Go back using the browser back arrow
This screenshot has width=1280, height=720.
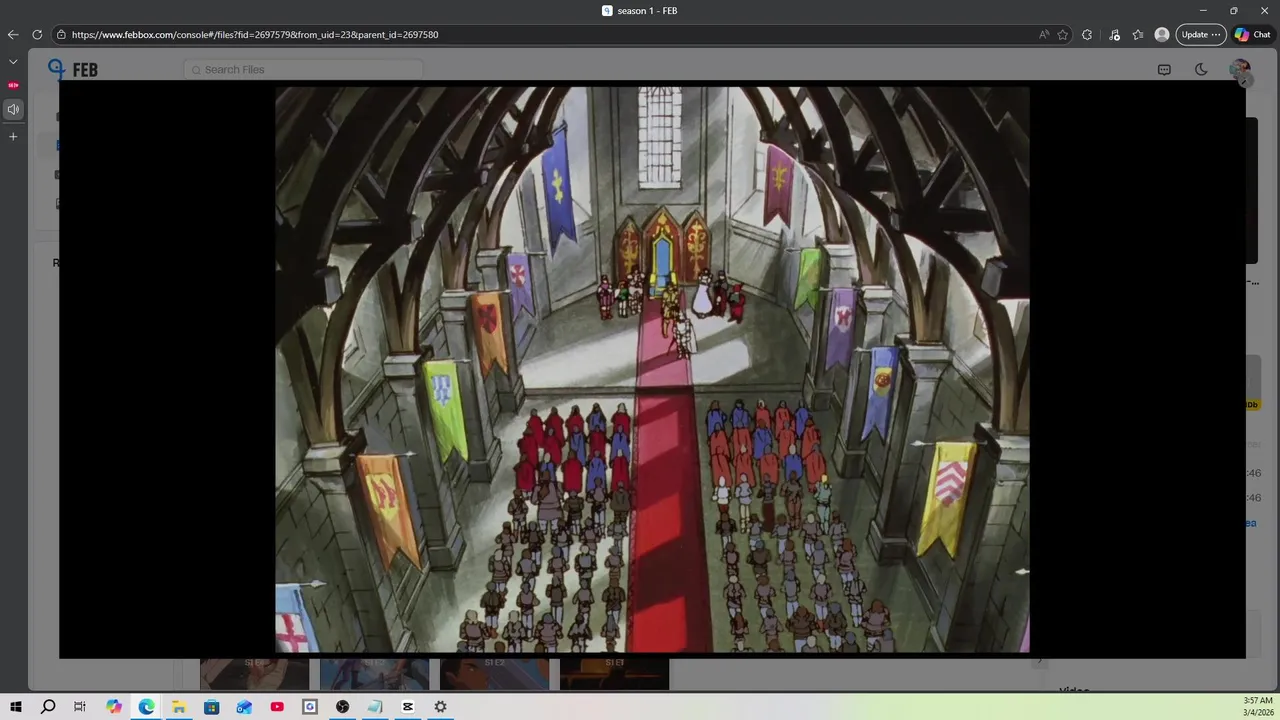pos(13,34)
